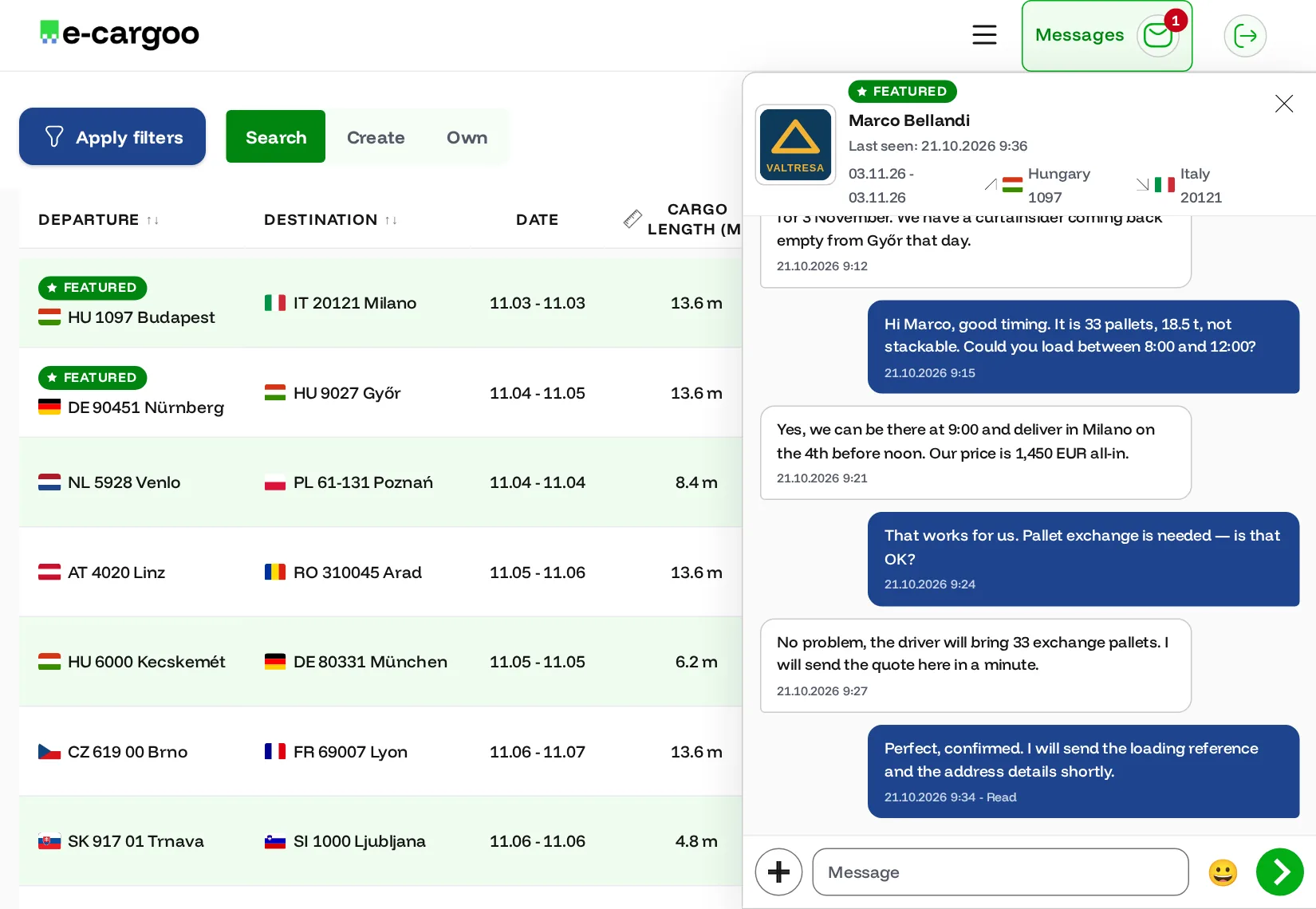Click the Message input field
The height and width of the screenshot is (909, 1316).
1000,872
